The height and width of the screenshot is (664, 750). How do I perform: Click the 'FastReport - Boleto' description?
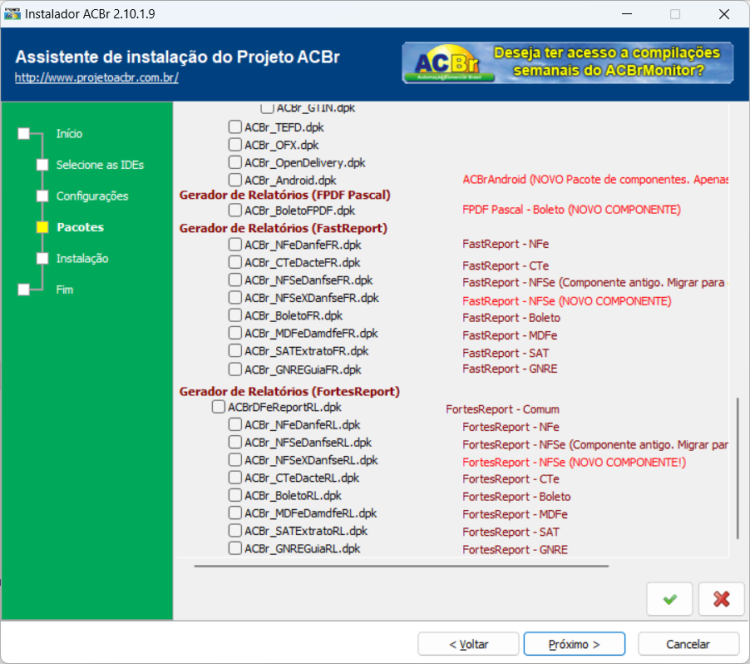pos(511,318)
